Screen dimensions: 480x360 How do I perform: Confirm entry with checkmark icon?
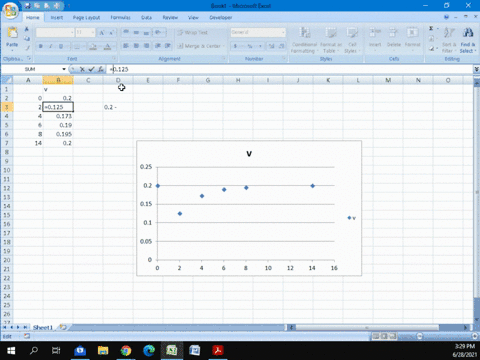pos(91,69)
